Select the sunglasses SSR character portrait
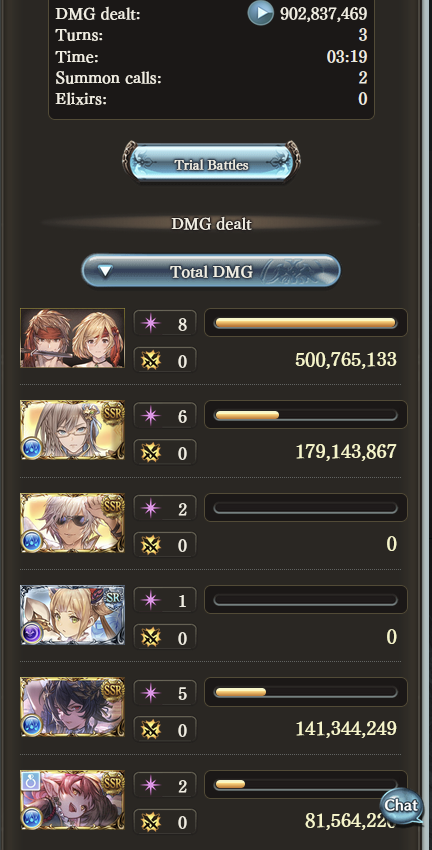432x850 pixels. 73,523
